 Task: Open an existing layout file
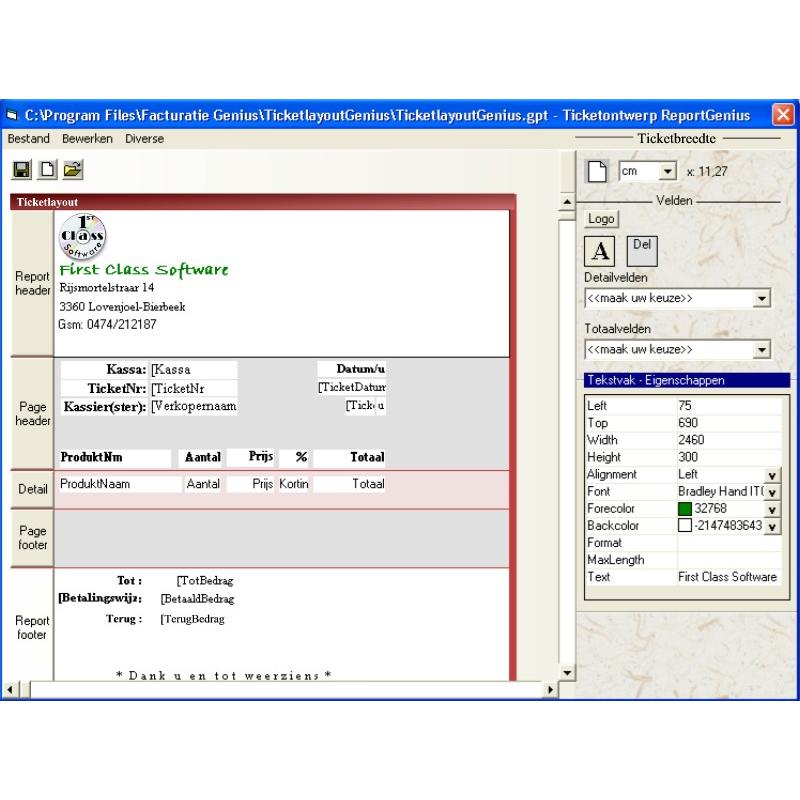(73, 169)
